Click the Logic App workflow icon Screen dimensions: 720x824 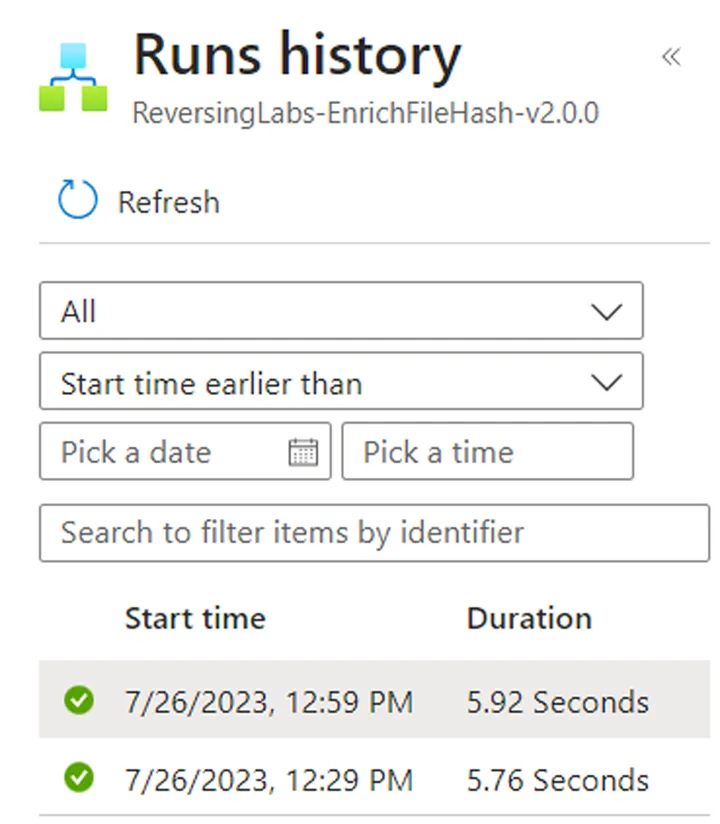coord(73,77)
